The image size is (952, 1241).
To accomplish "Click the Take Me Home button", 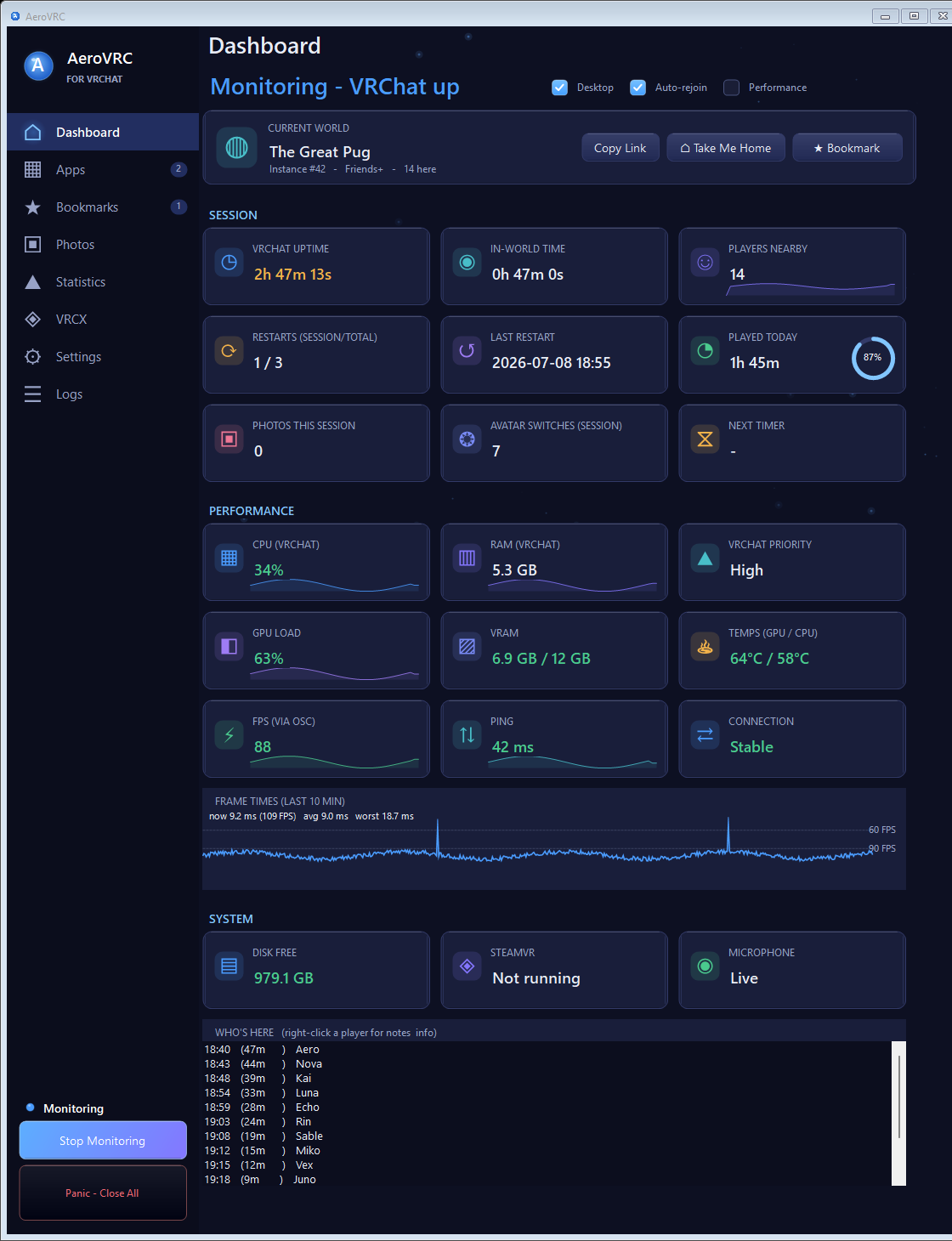I will pyautogui.click(x=726, y=148).
